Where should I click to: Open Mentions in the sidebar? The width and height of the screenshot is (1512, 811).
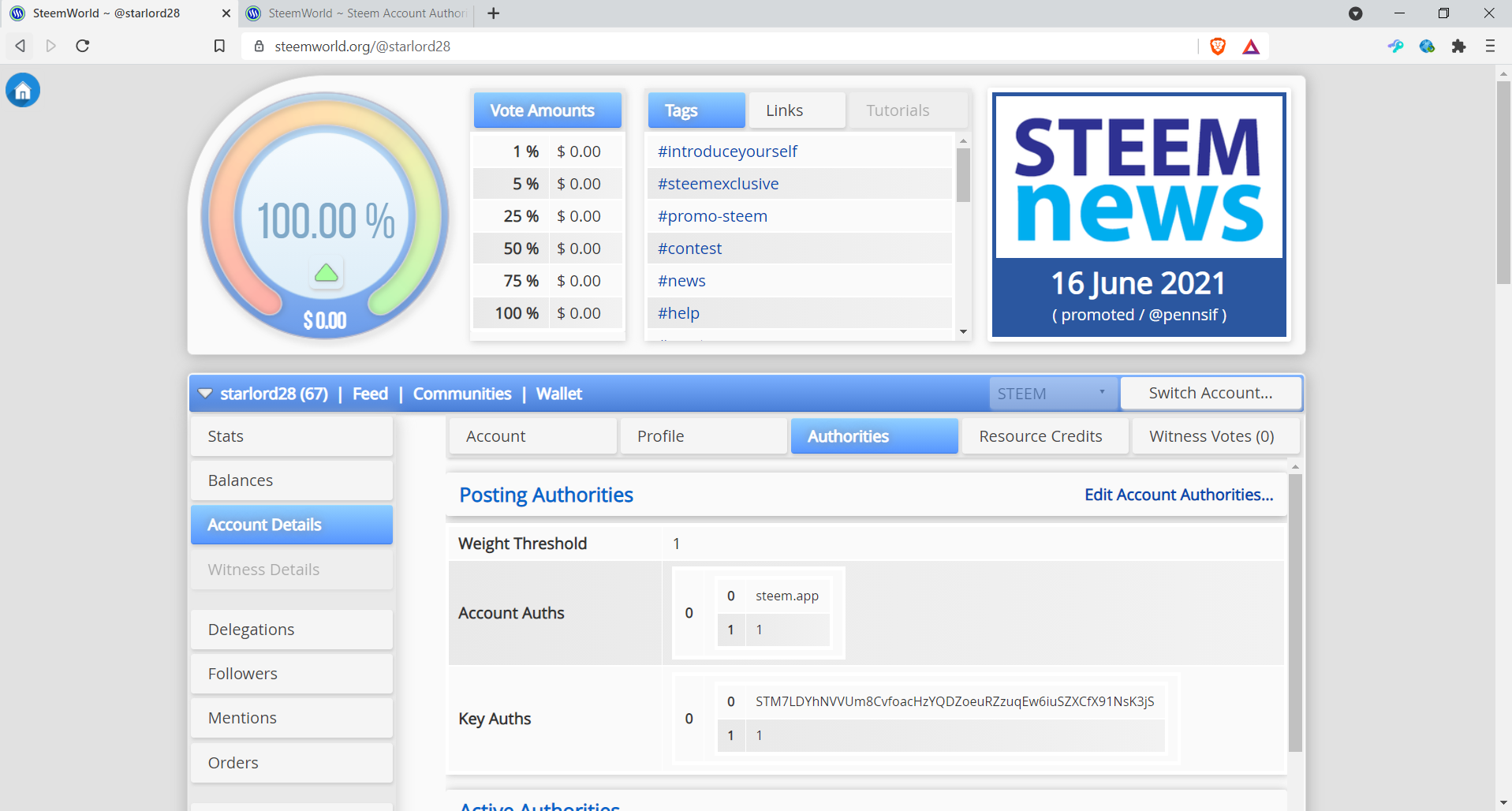pos(292,718)
